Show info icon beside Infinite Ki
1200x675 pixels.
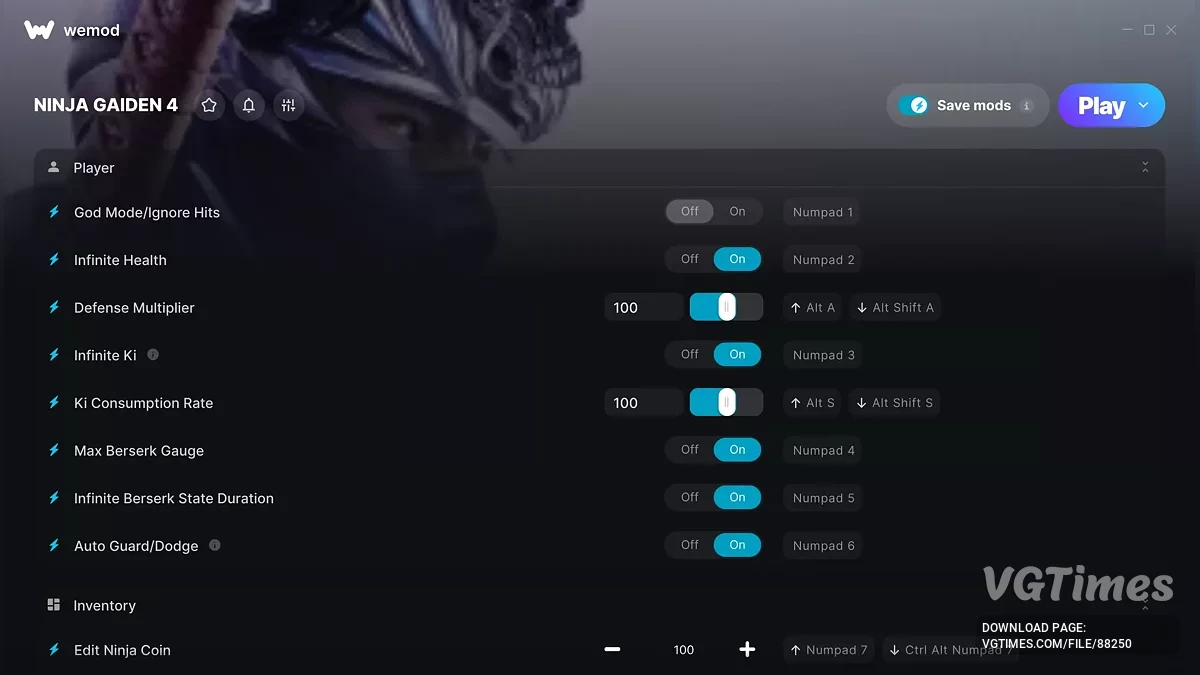153,354
